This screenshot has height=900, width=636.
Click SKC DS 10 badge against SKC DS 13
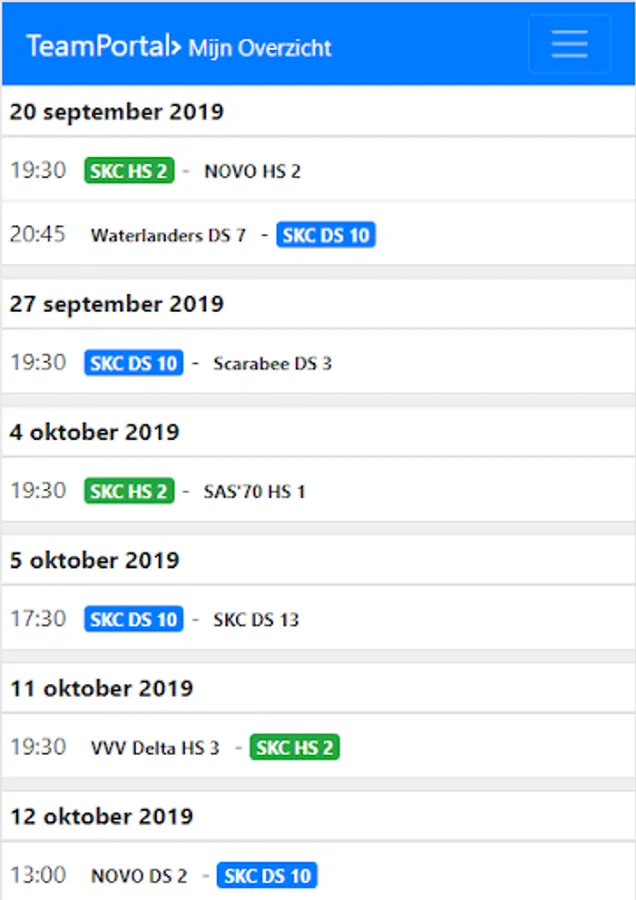coord(134,619)
